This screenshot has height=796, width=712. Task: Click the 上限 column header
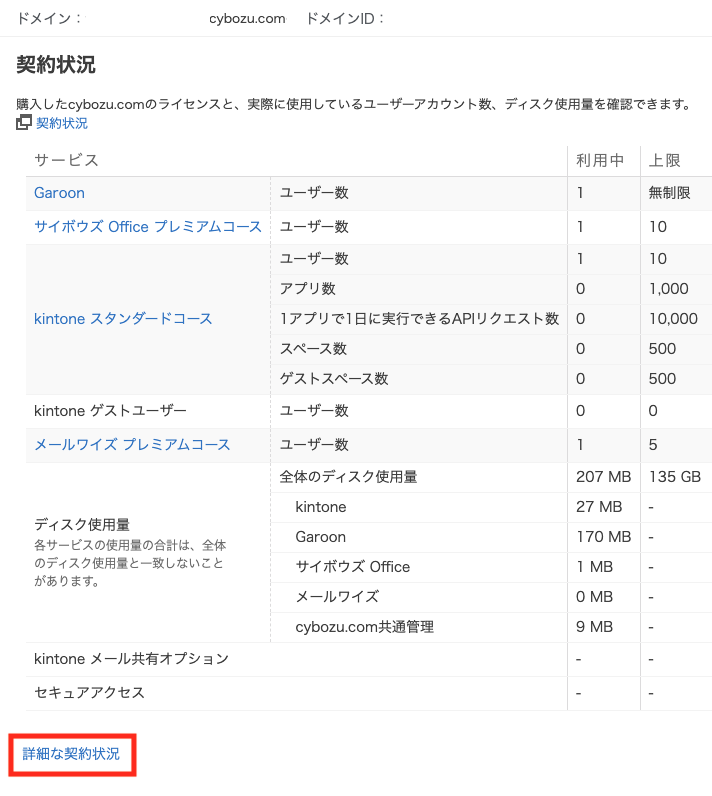click(x=665, y=160)
